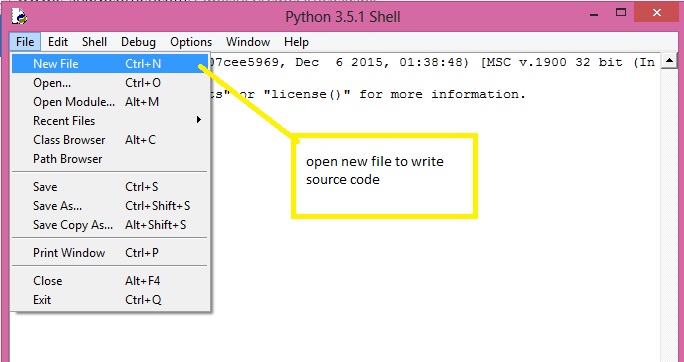Launch the Class Browser
Screen dimensions: 684x362
109,140
